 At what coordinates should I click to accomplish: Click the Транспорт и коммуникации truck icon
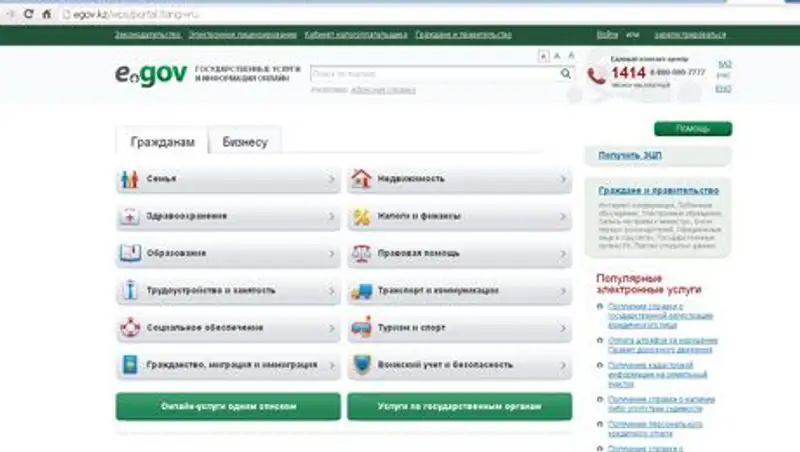click(x=362, y=291)
